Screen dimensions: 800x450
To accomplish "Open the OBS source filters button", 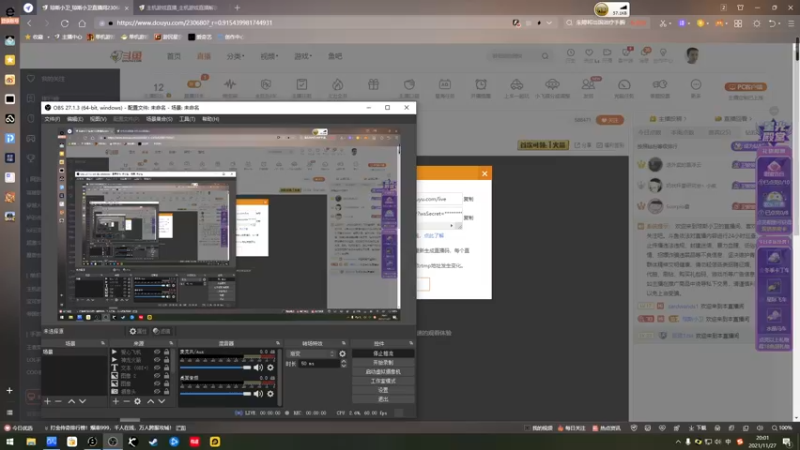I will pos(161,331).
